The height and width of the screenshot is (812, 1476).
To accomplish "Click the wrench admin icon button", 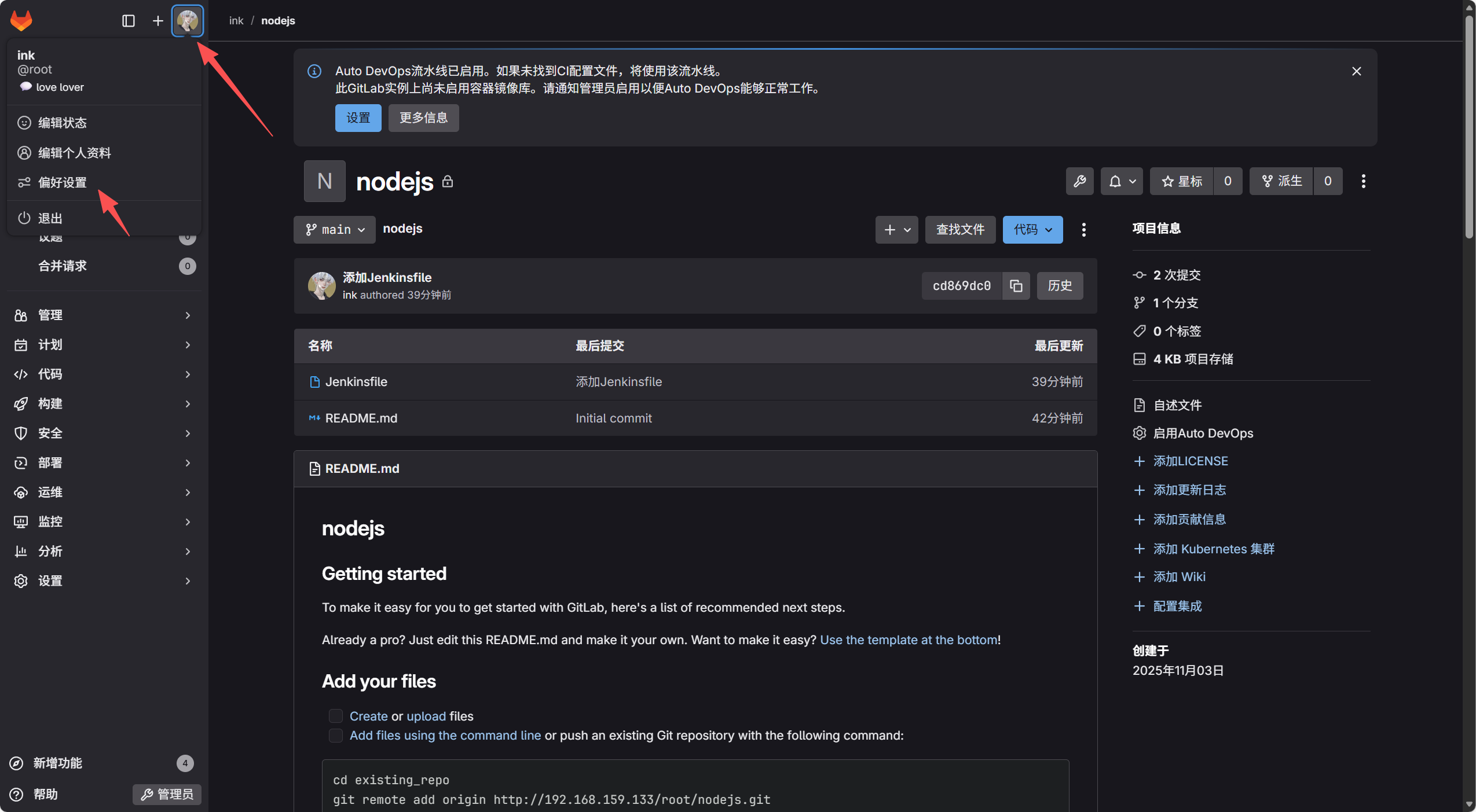I will (x=1079, y=181).
